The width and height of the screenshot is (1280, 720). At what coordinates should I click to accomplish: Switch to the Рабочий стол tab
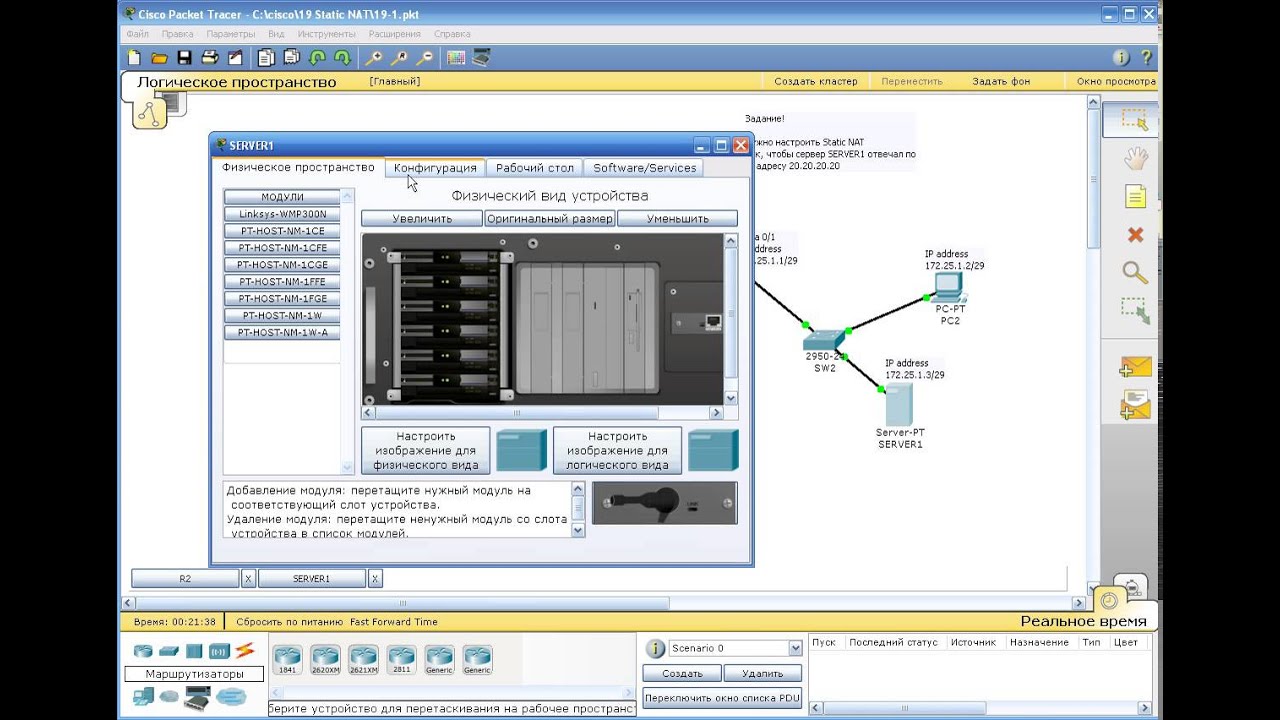click(x=535, y=168)
